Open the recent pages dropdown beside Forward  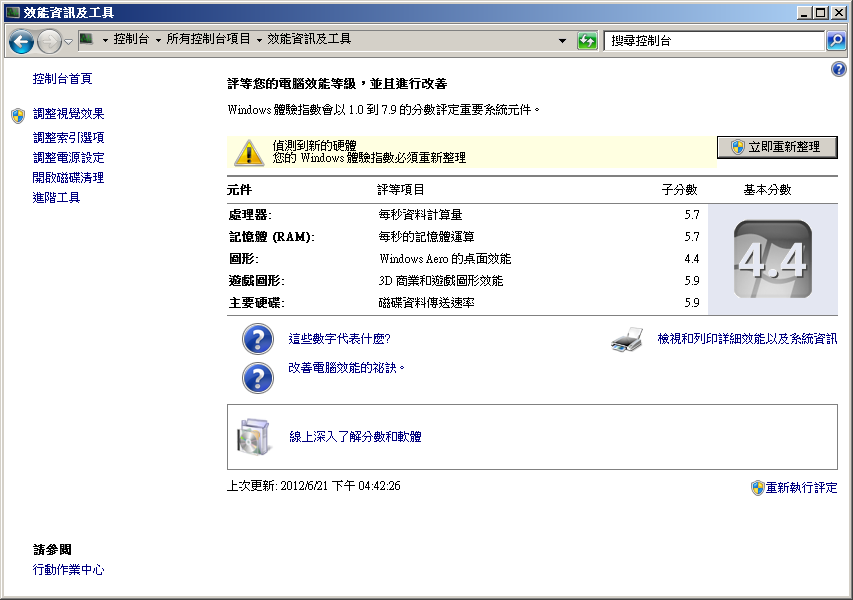pos(69,41)
